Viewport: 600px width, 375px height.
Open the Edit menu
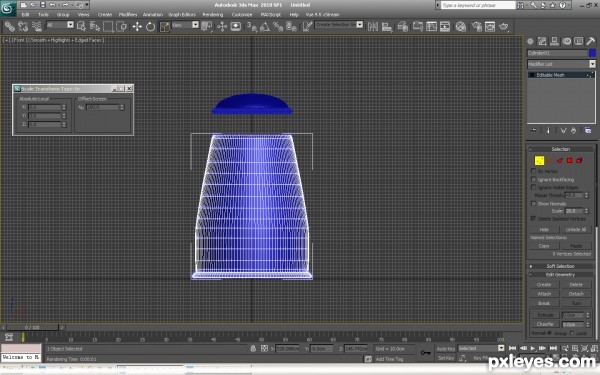[25, 15]
